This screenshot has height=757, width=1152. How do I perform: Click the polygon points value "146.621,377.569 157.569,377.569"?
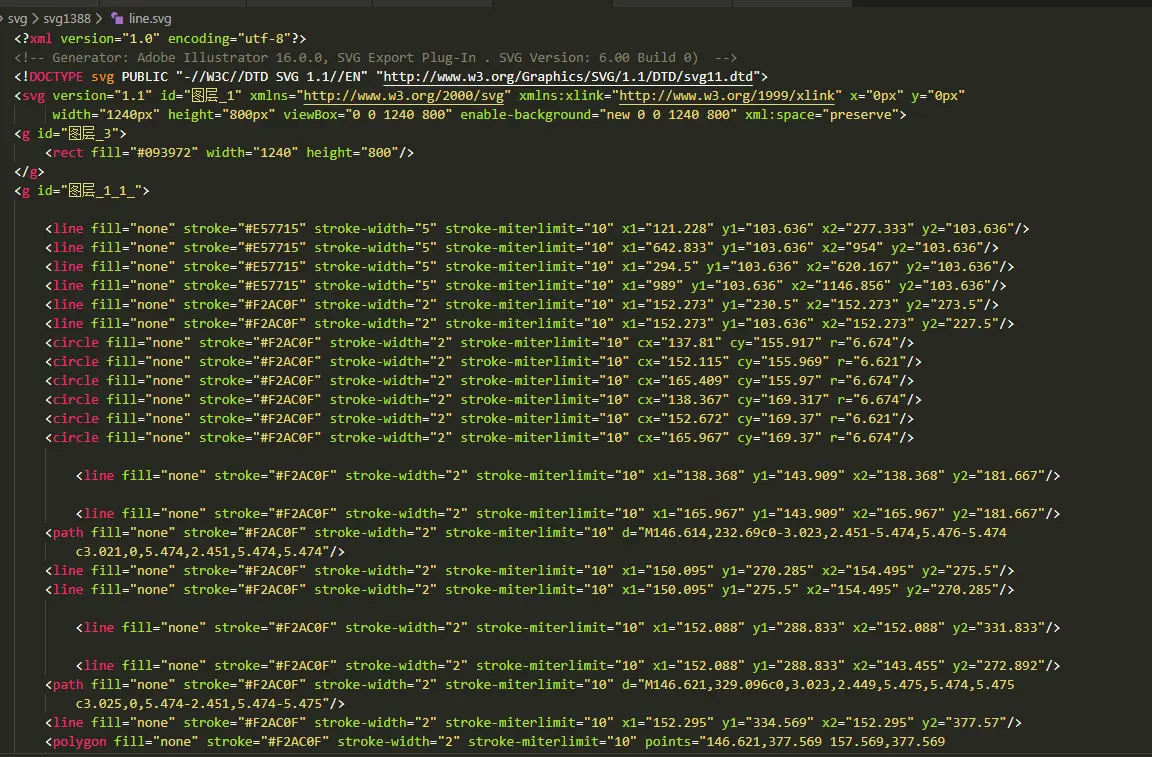(x=825, y=742)
